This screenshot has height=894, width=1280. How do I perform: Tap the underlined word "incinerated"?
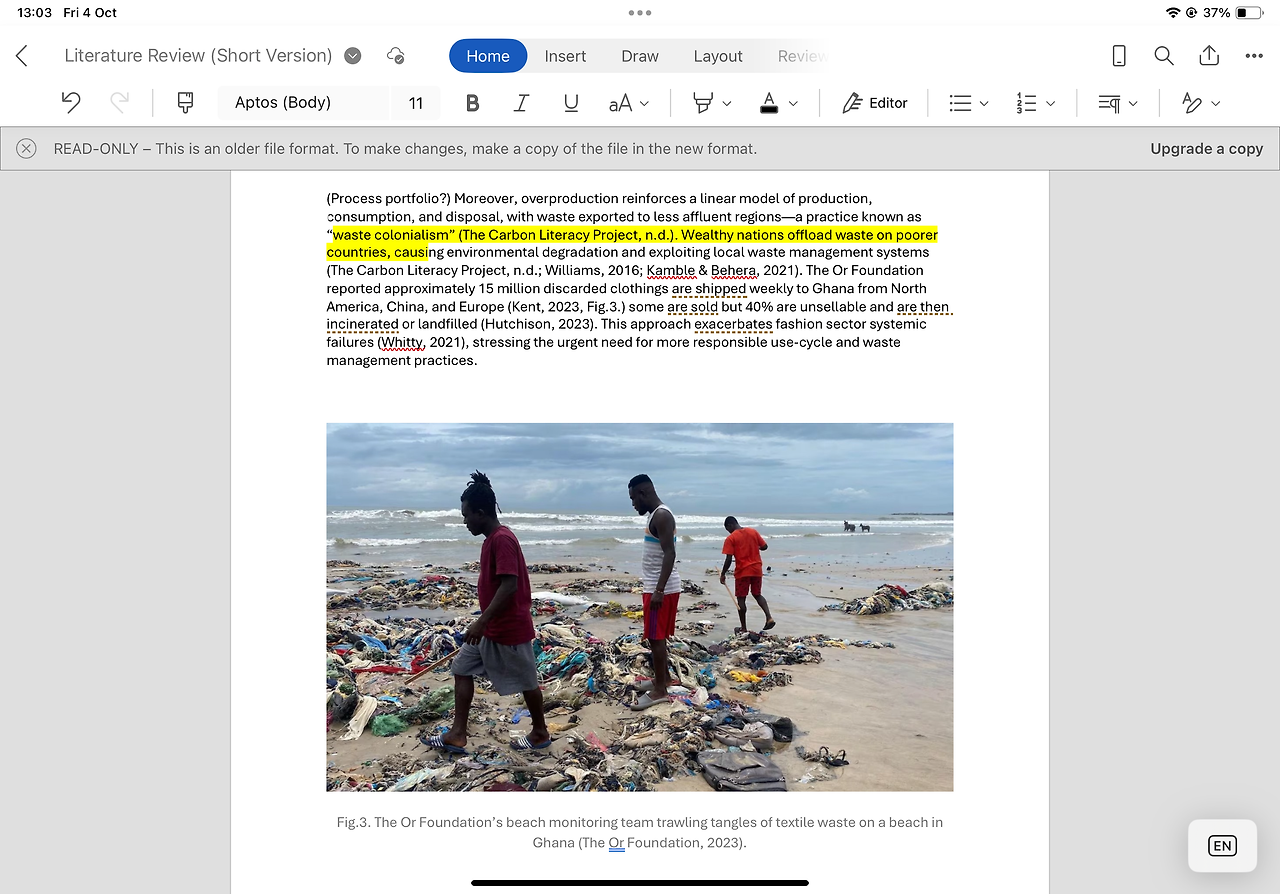click(362, 325)
